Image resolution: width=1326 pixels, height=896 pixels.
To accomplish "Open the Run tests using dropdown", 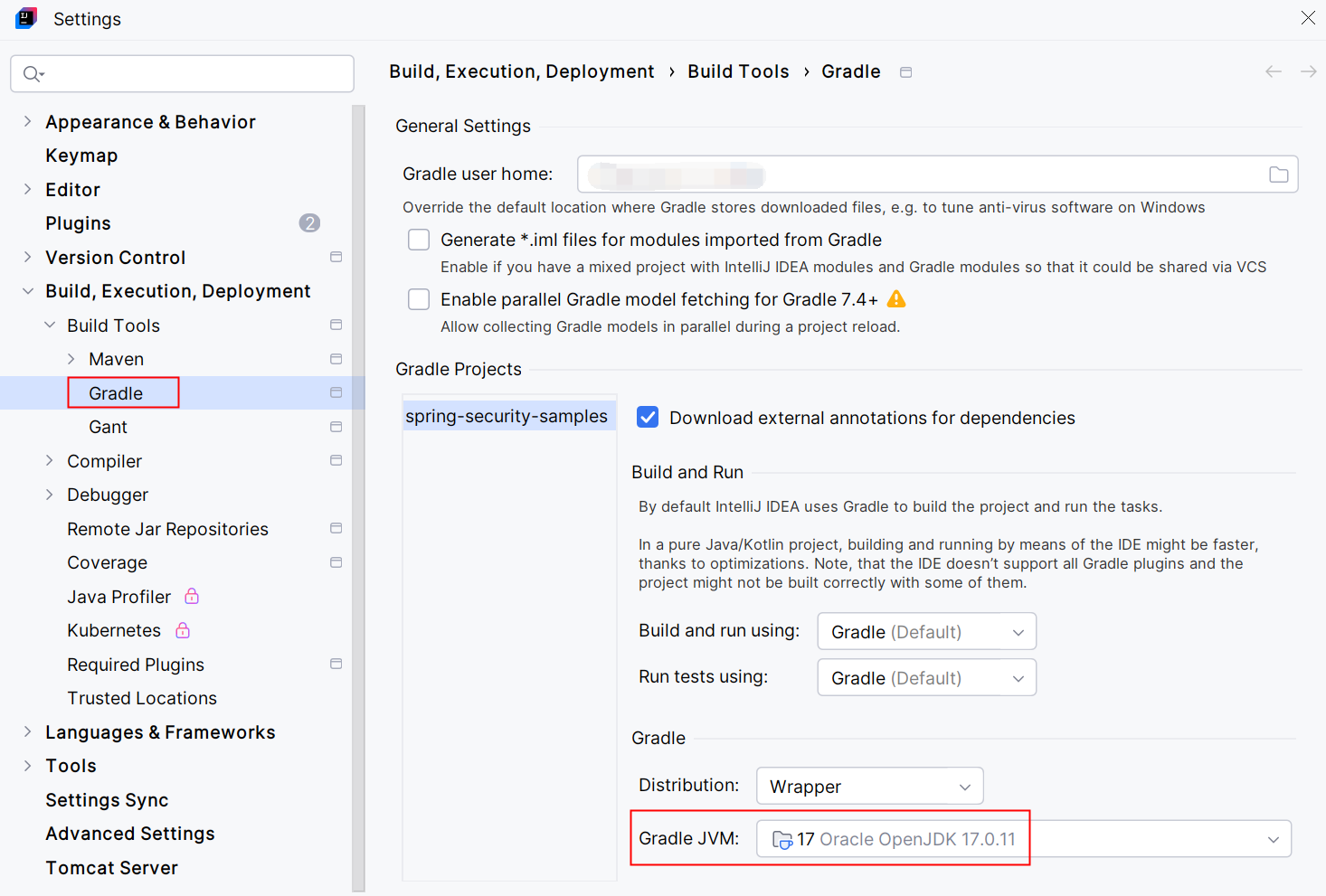I will (x=927, y=677).
